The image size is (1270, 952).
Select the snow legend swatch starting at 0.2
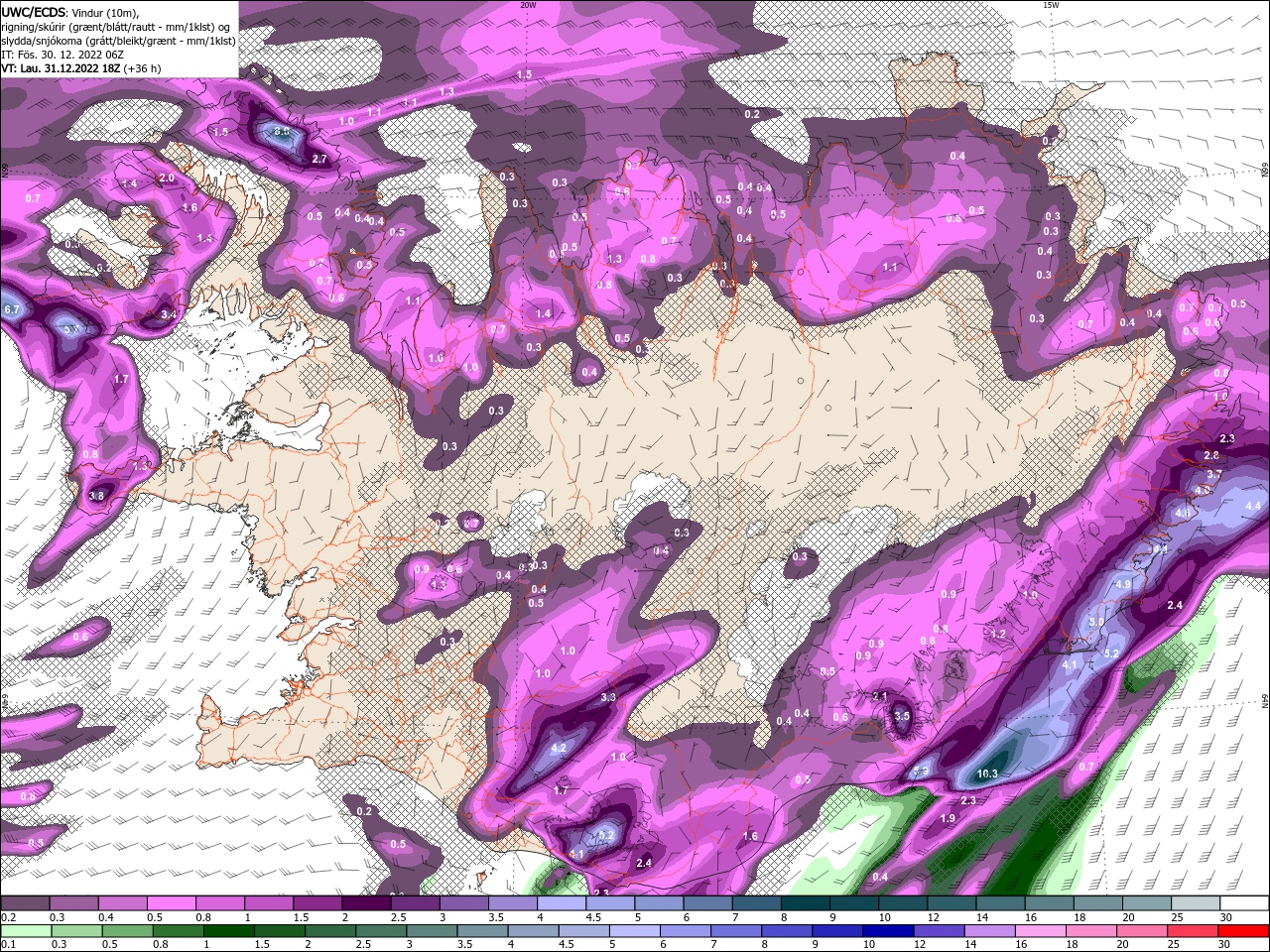(x=25, y=903)
